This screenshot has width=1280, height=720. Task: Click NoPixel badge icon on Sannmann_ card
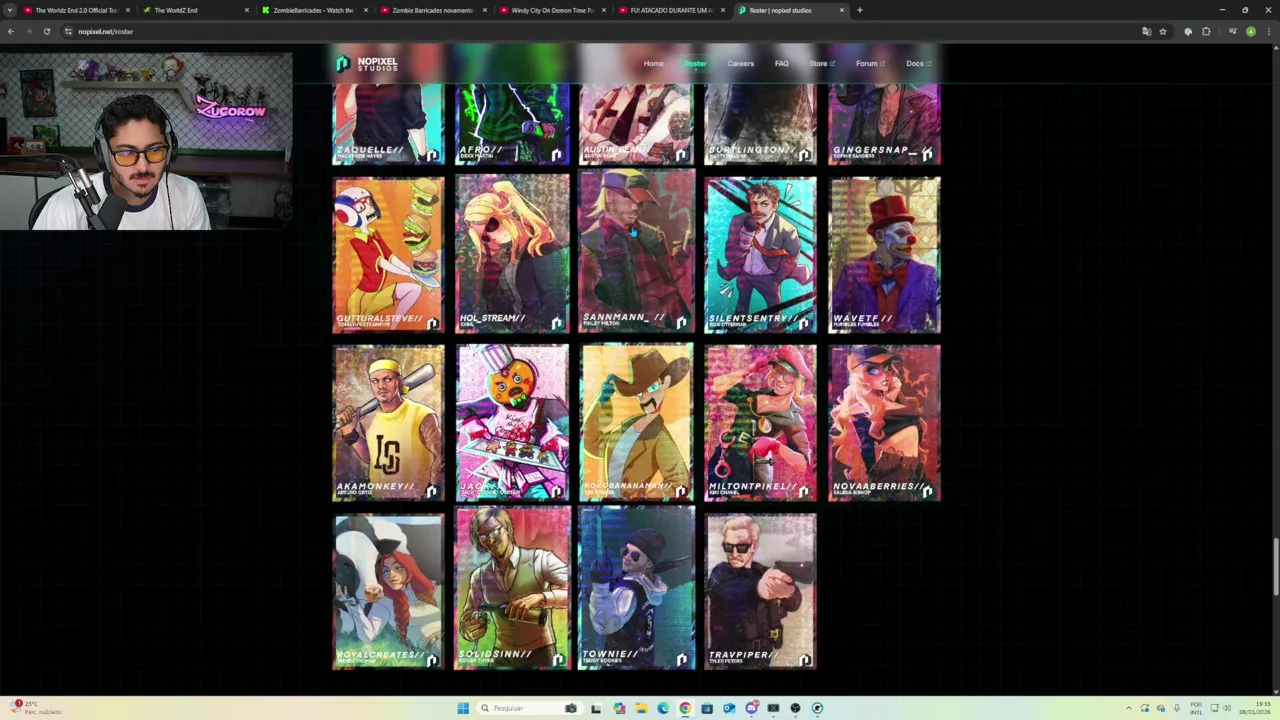tap(681, 323)
